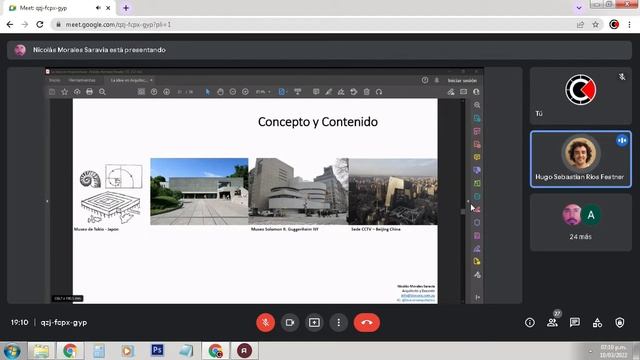The height and width of the screenshot is (360, 640).
Task: Show page thumbnails icon in Acrobat
Action: [141, 92]
